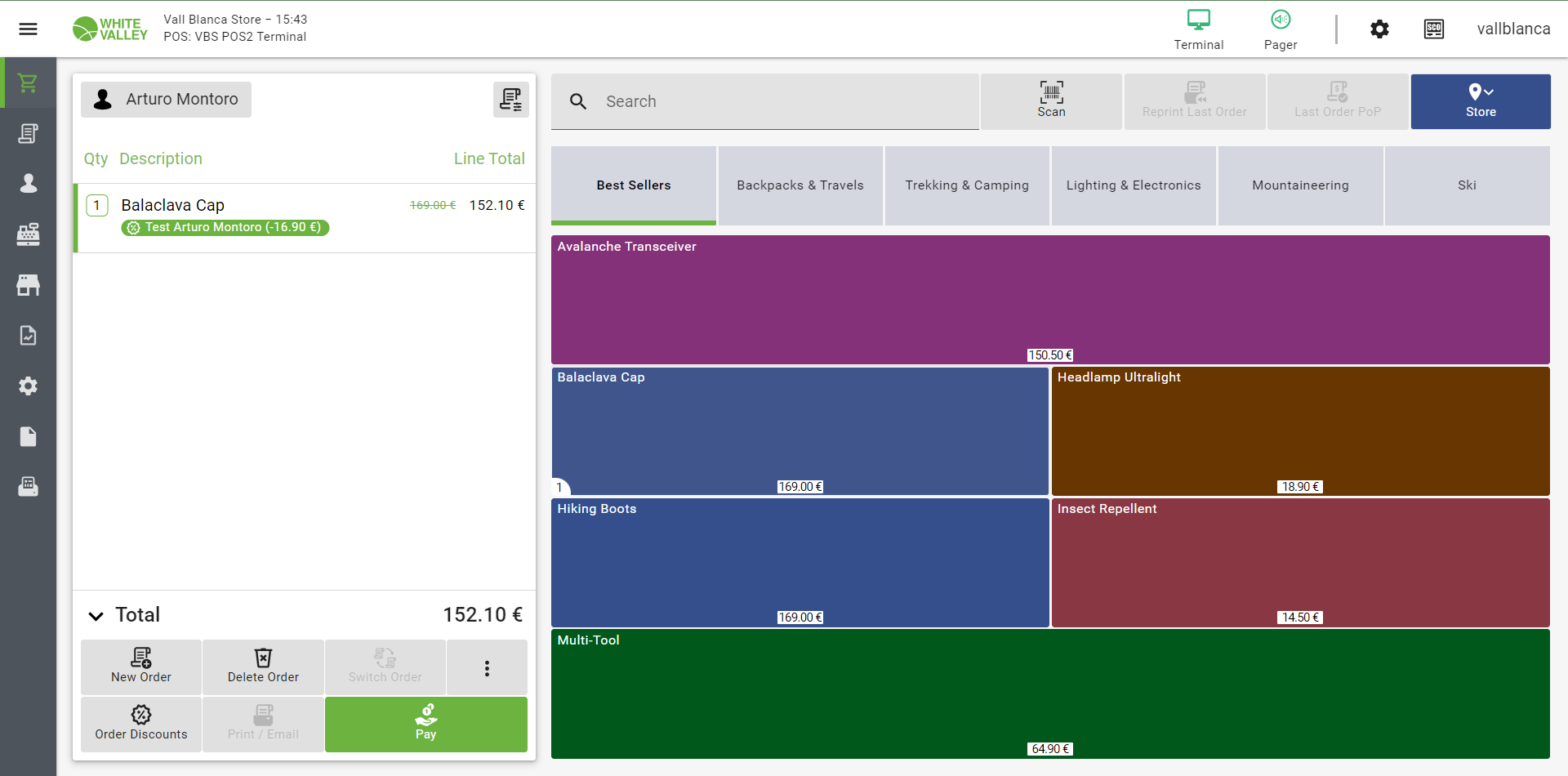Open the hamburger main menu
Image resolution: width=1568 pixels, height=776 pixels.
[28, 29]
